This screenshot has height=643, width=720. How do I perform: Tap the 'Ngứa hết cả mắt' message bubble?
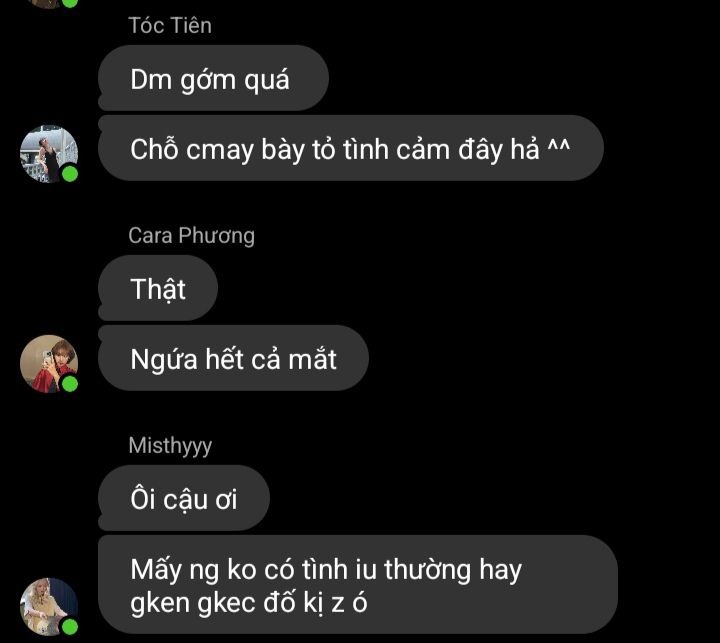point(233,358)
